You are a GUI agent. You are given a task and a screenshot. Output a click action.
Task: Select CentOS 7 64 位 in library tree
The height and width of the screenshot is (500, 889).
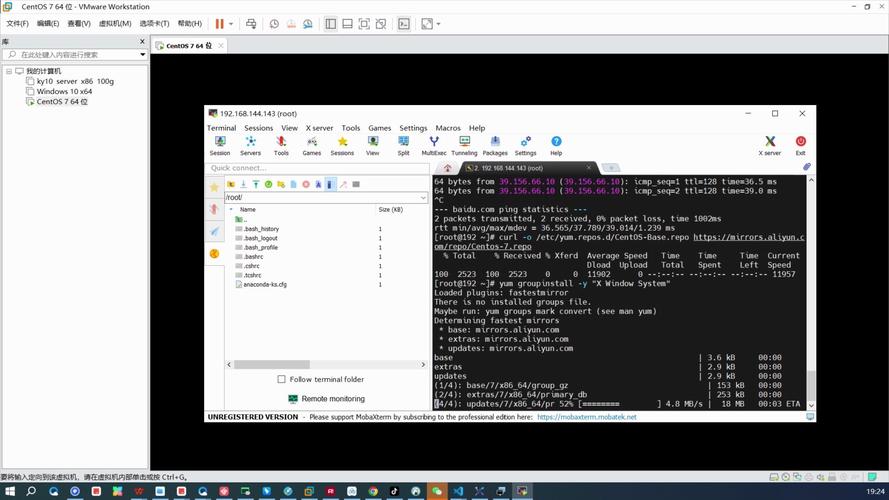coord(62,101)
